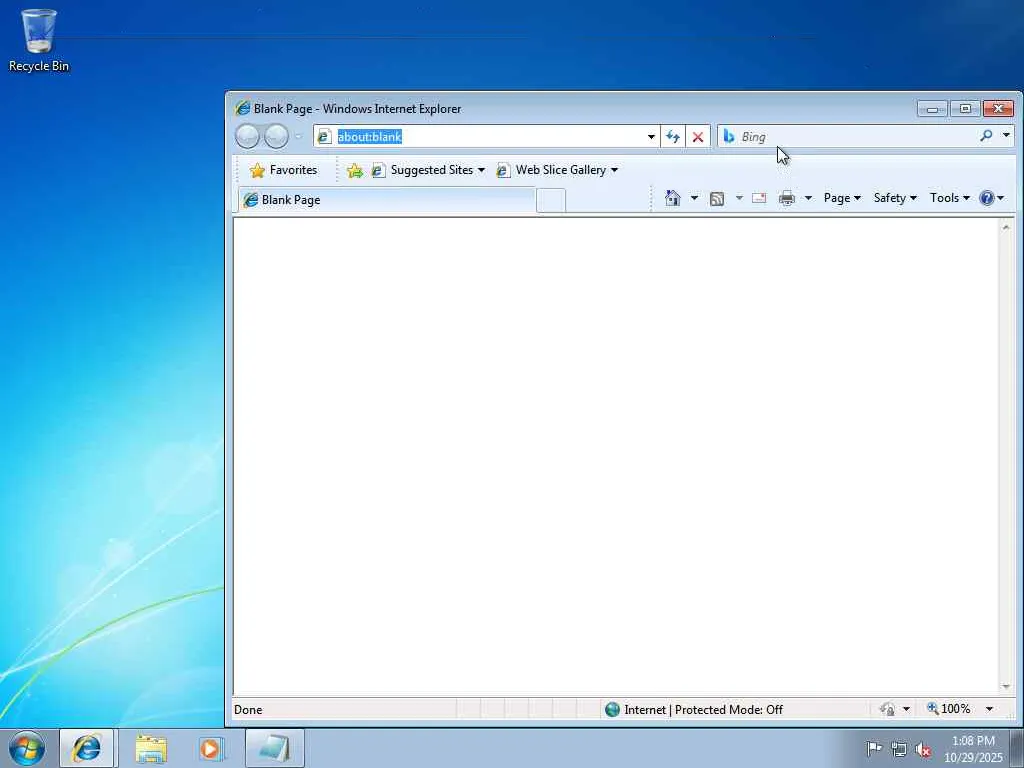This screenshot has height=768, width=1024.
Task: Click the red Stop loading icon
Action: (x=697, y=136)
